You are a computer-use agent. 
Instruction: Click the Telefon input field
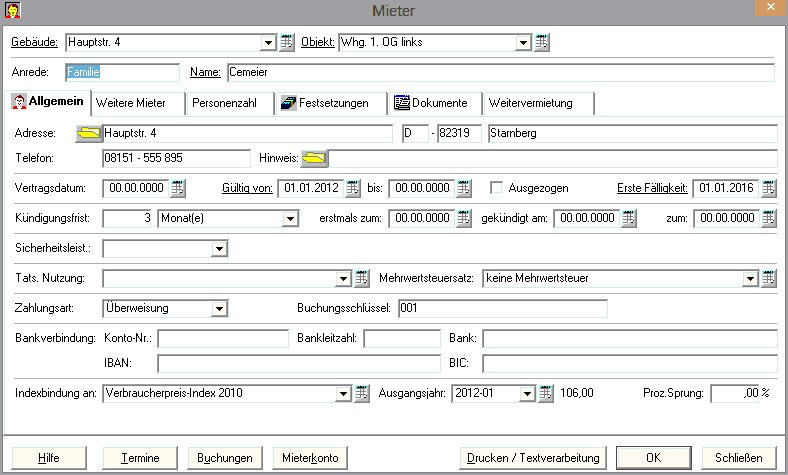176,158
